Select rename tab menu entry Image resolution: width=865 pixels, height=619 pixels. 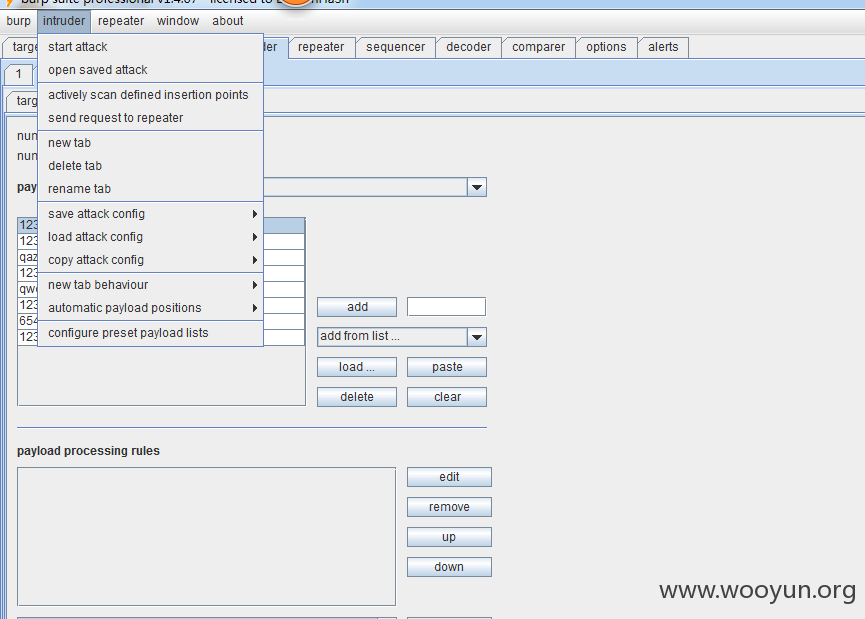pos(150,189)
